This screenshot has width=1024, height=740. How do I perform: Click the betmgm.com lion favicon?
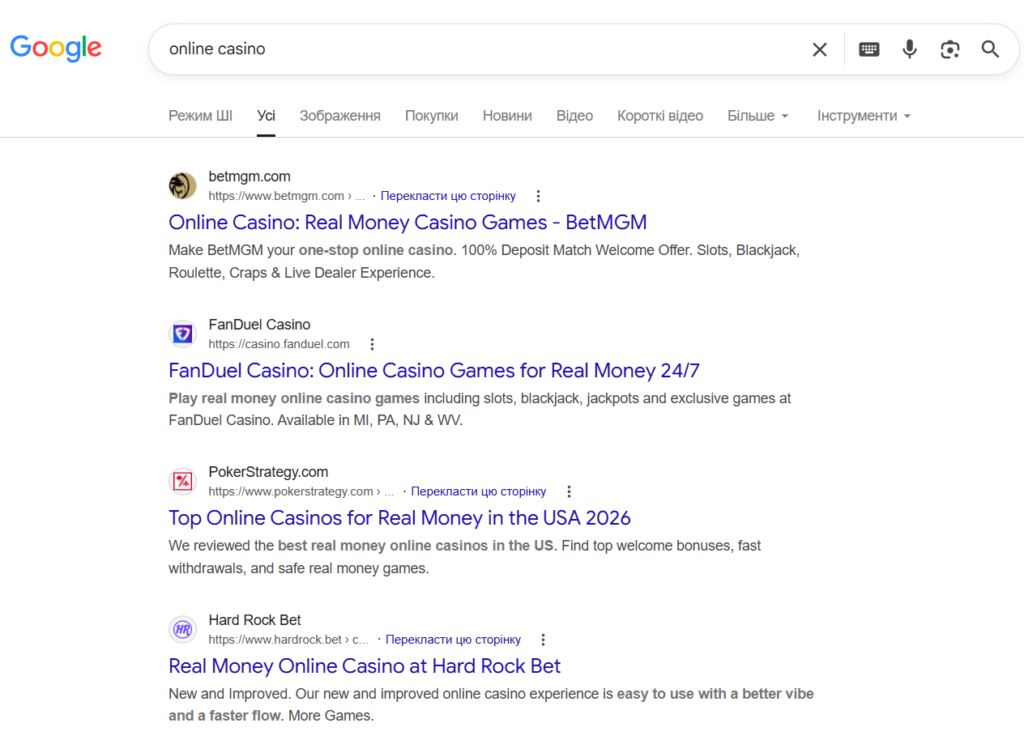(182, 185)
